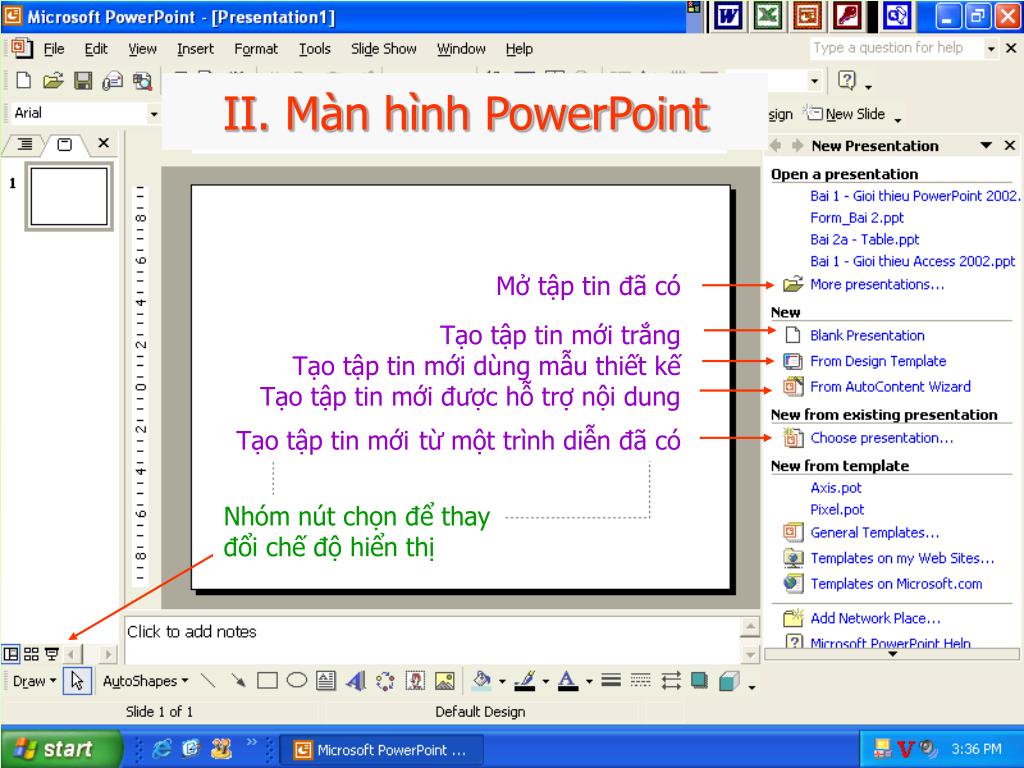Open the Dash Style options
1024x768 pixels.
641,681
